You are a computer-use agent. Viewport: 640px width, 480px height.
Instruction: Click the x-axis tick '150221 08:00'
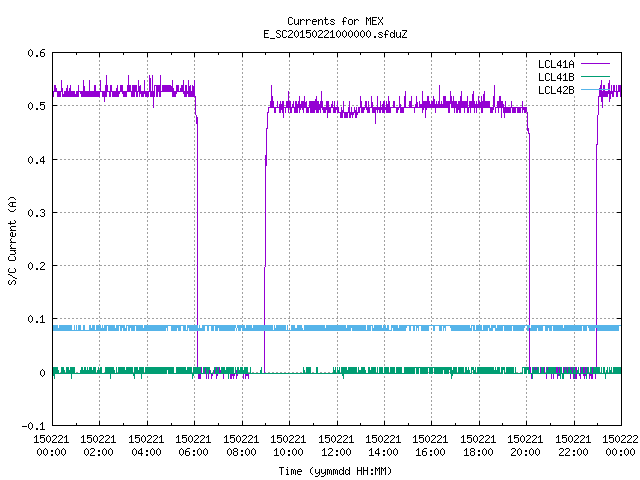point(241,446)
